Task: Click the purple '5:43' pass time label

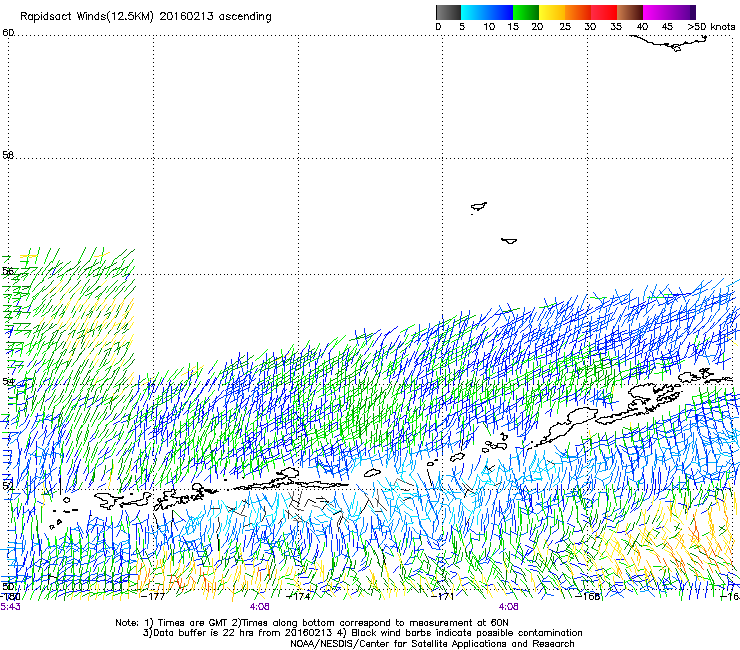Action: (10, 607)
